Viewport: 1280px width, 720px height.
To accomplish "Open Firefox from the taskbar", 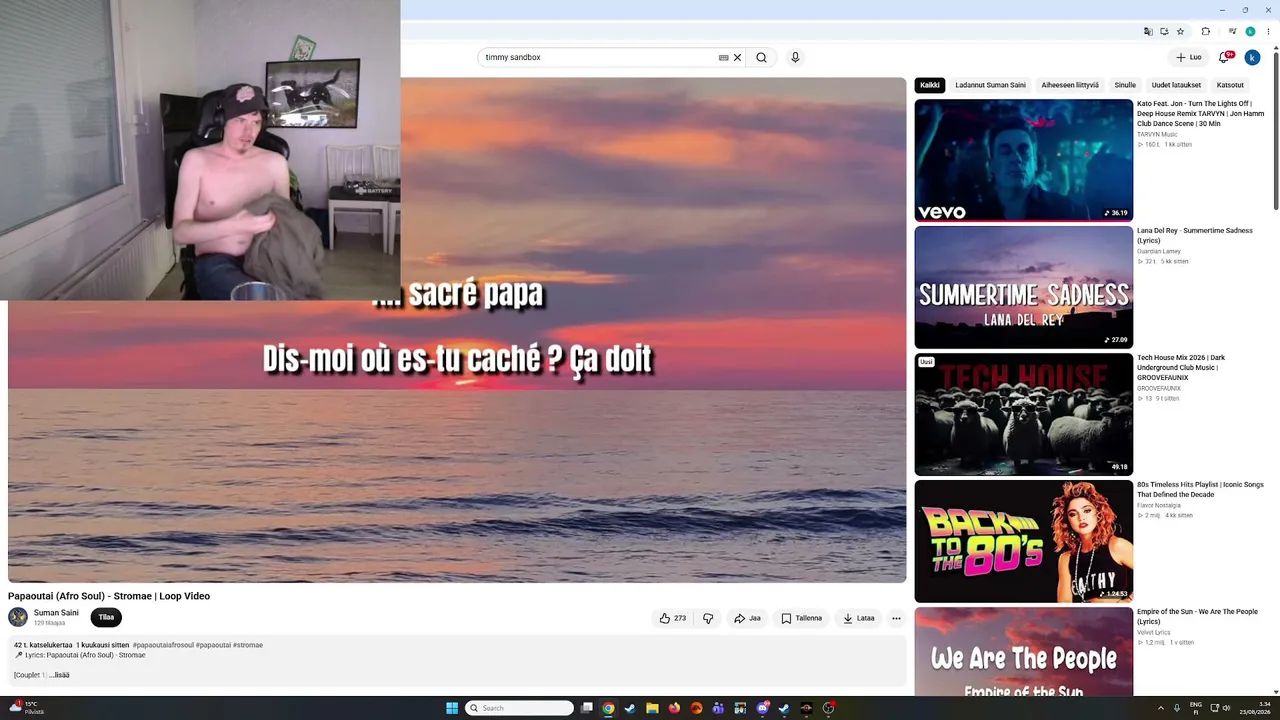I will pos(674,708).
